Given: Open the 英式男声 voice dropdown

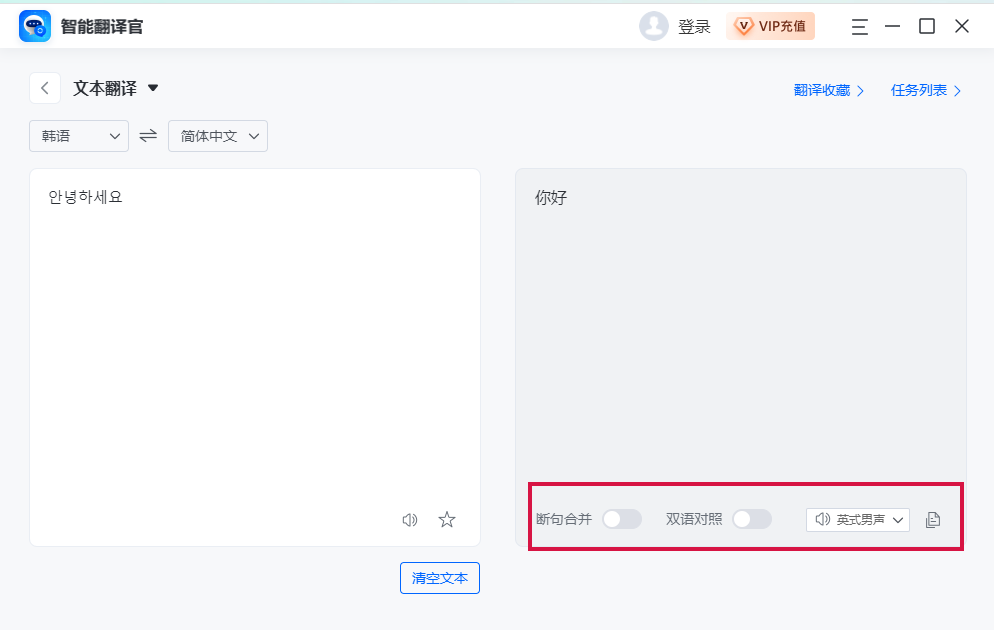Looking at the screenshot, I should [858, 520].
